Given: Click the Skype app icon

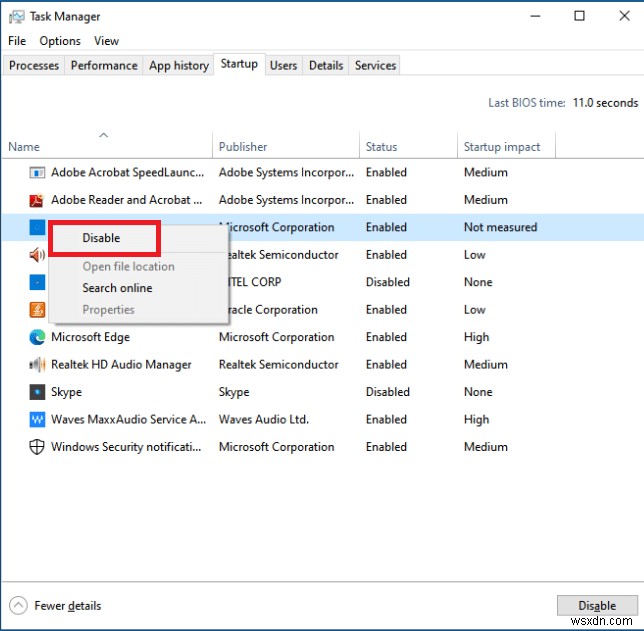Looking at the screenshot, I should pos(37,392).
